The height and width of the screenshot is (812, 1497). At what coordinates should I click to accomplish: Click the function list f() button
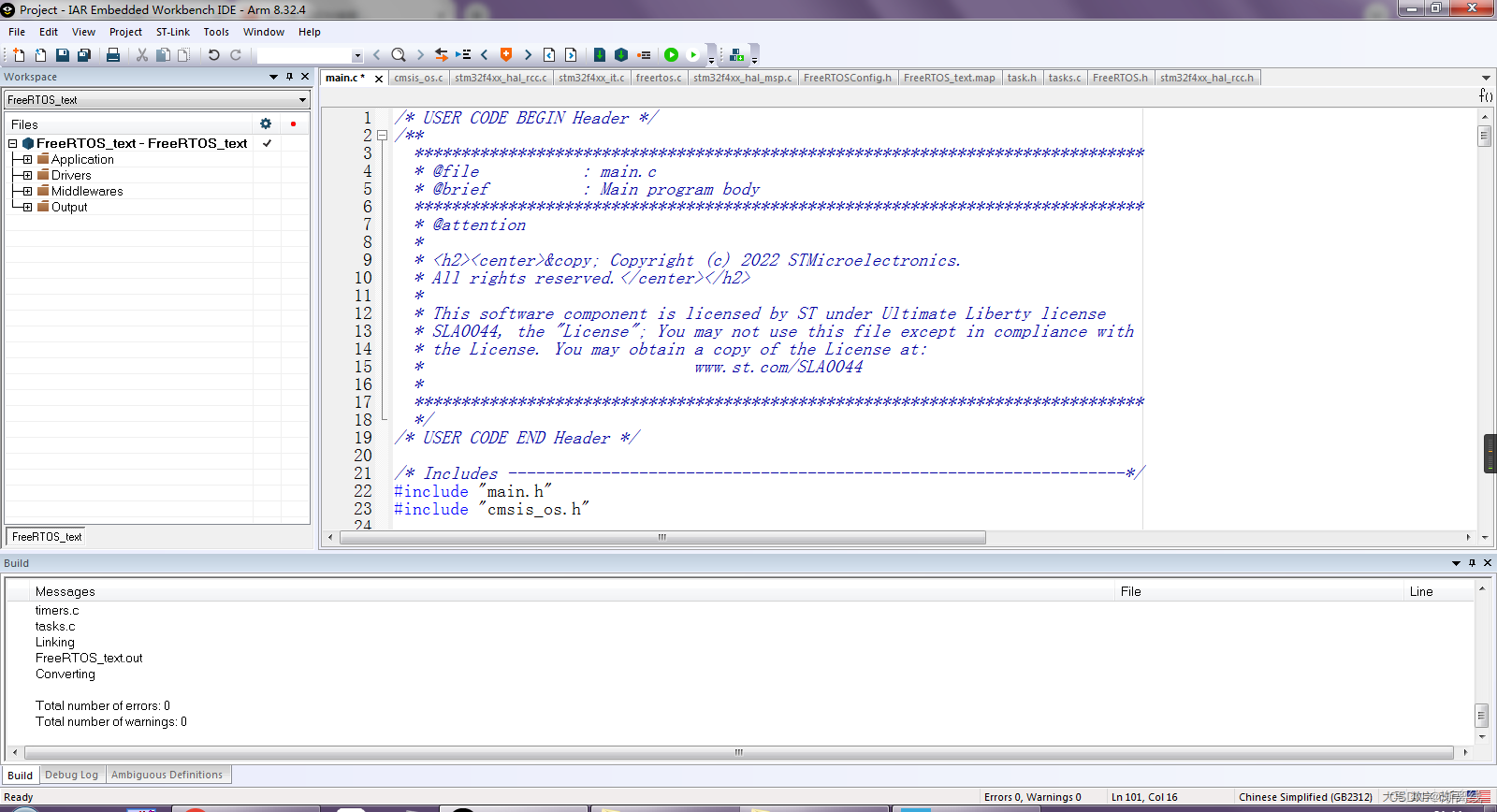pyautogui.click(x=1485, y=95)
